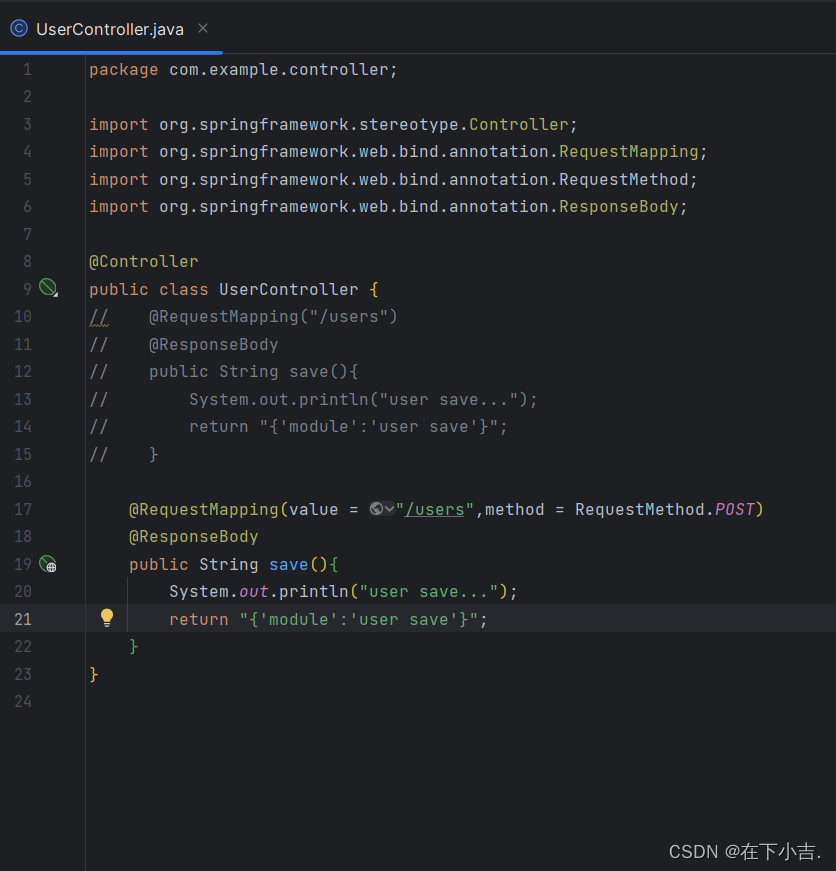The image size is (836, 871).
Task: Click the Controller import name on line 3
Action: [x=519, y=124]
